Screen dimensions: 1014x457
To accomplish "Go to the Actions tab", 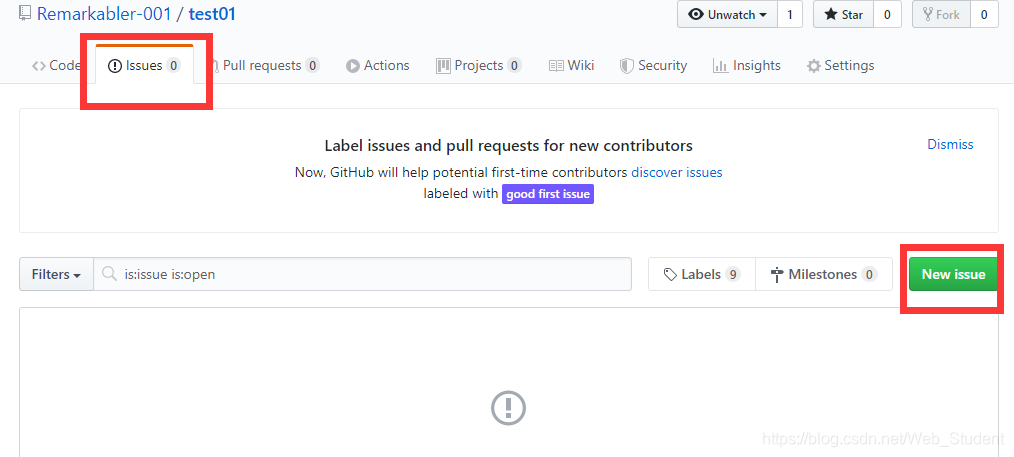I will 378,65.
